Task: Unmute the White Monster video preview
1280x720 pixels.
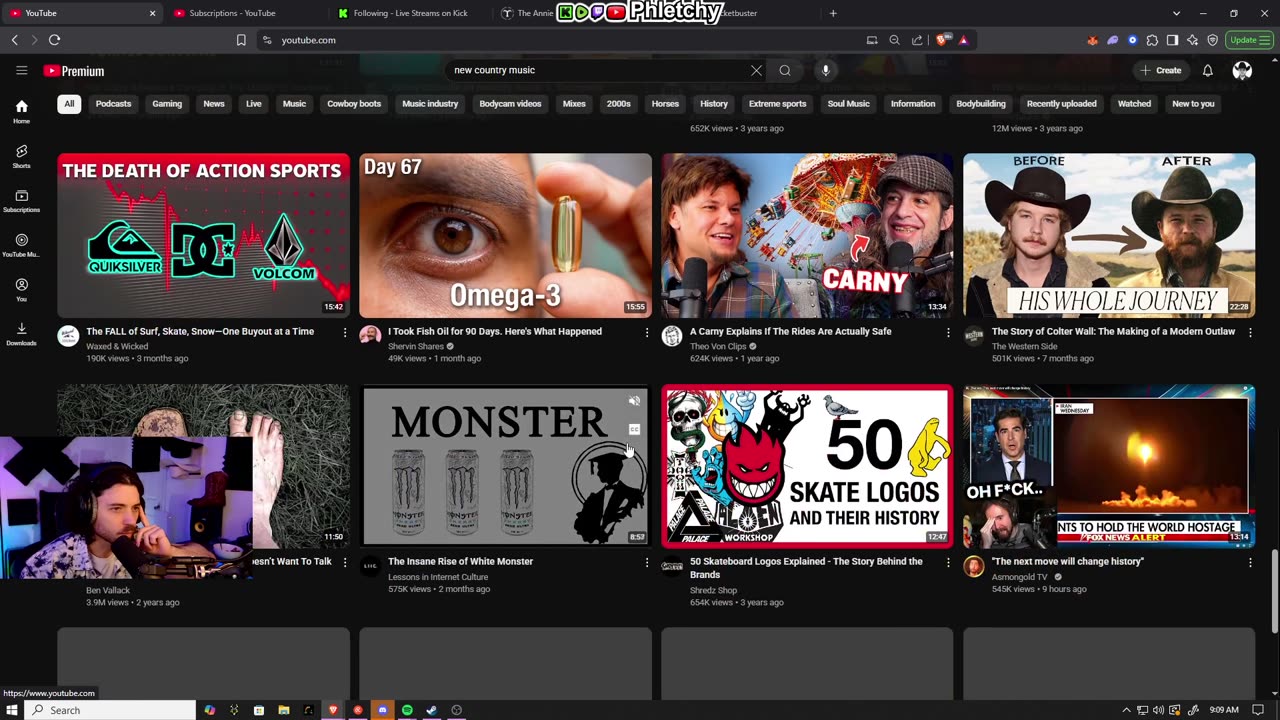Action: pyautogui.click(x=634, y=402)
